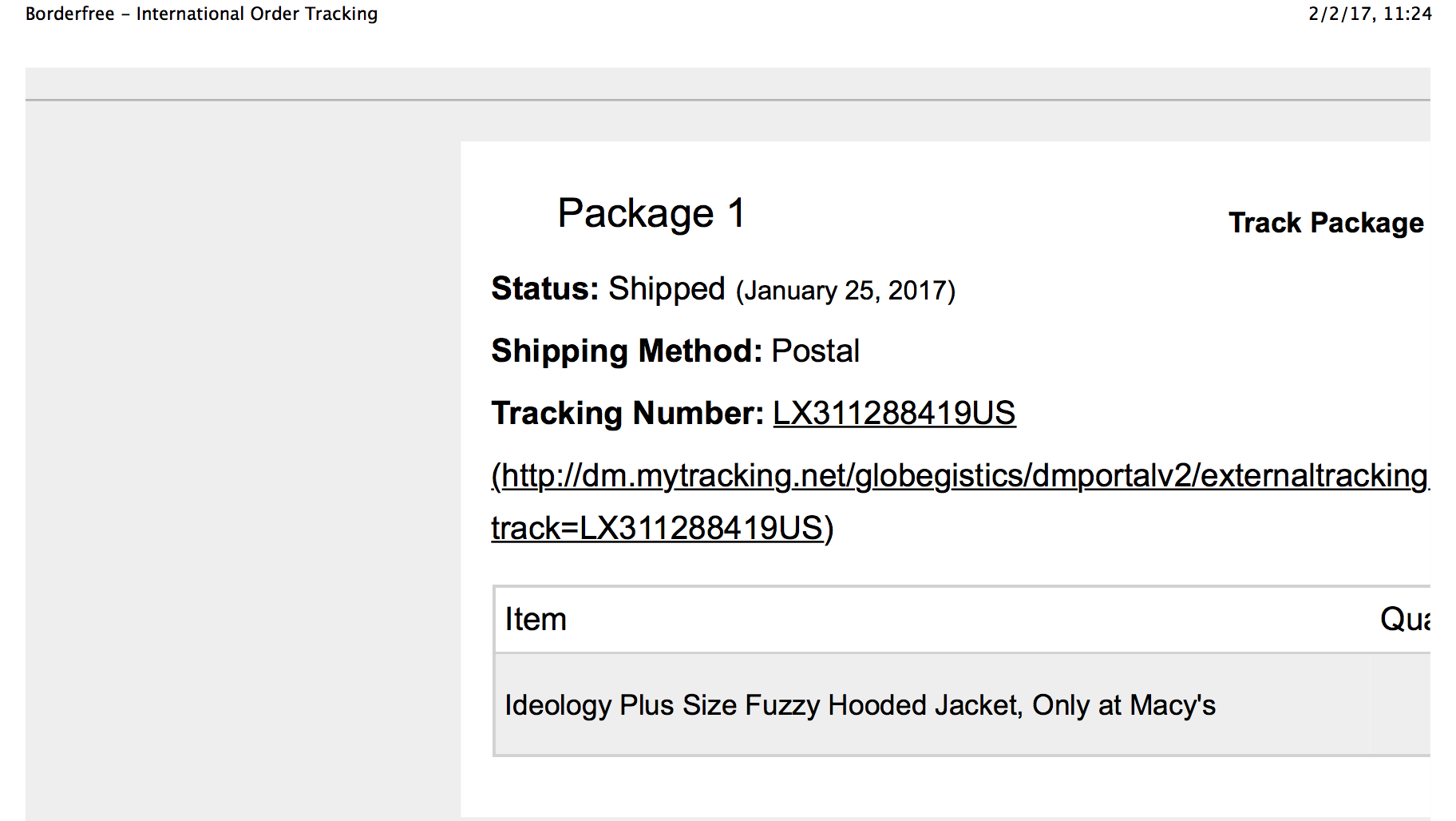Image resolution: width=1456 pixels, height=821 pixels.
Task: Click the Tracking Number label
Action: coord(627,413)
